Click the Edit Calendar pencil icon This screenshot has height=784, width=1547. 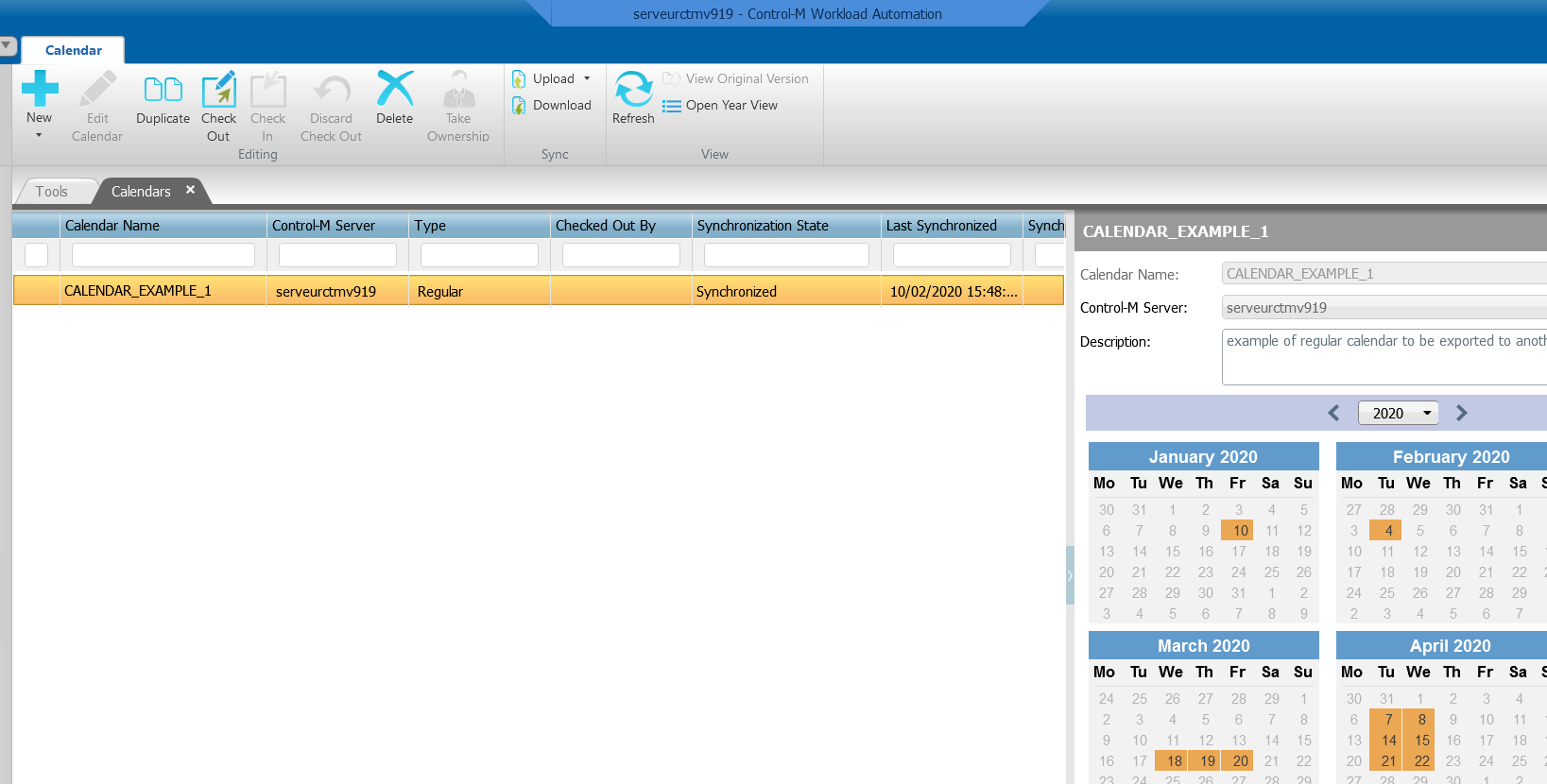click(x=97, y=89)
